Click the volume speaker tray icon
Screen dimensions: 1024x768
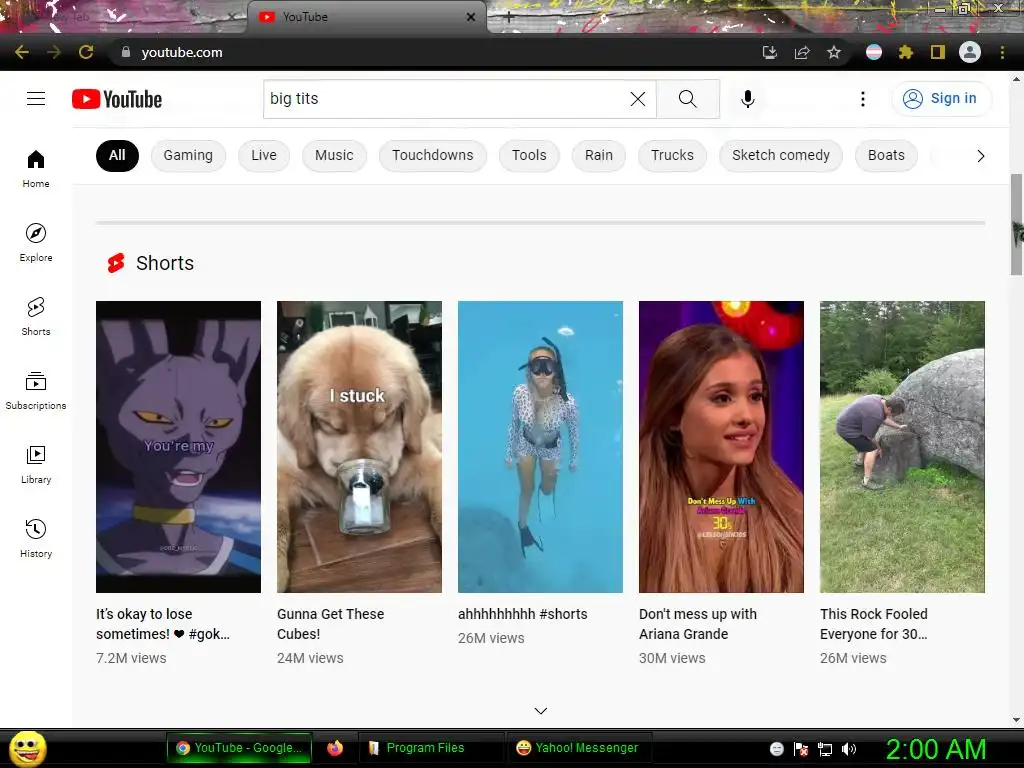tap(849, 749)
